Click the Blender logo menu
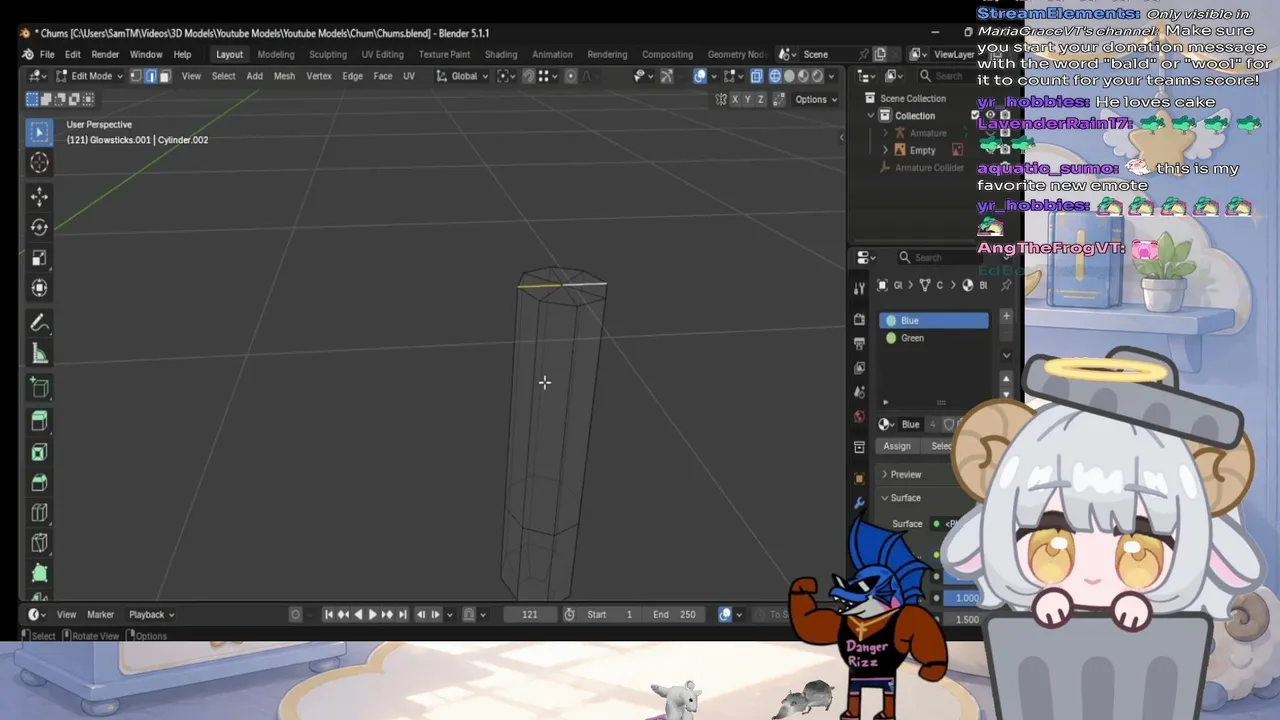Image resolution: width=1280 pixels, height=720 pixels. click(x=27, y=54)
